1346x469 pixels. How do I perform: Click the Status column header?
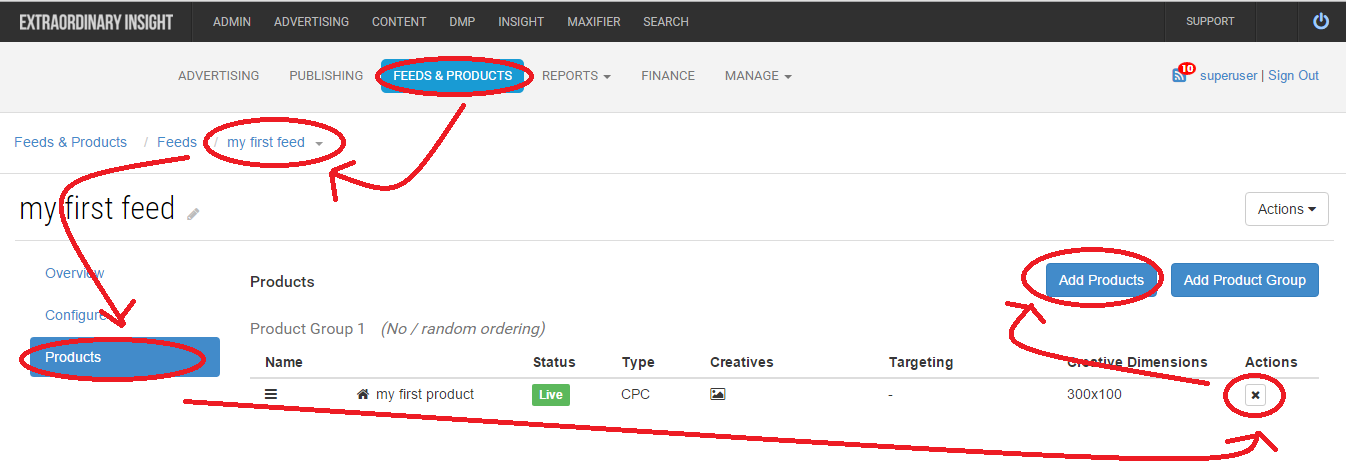pos(554,362)
